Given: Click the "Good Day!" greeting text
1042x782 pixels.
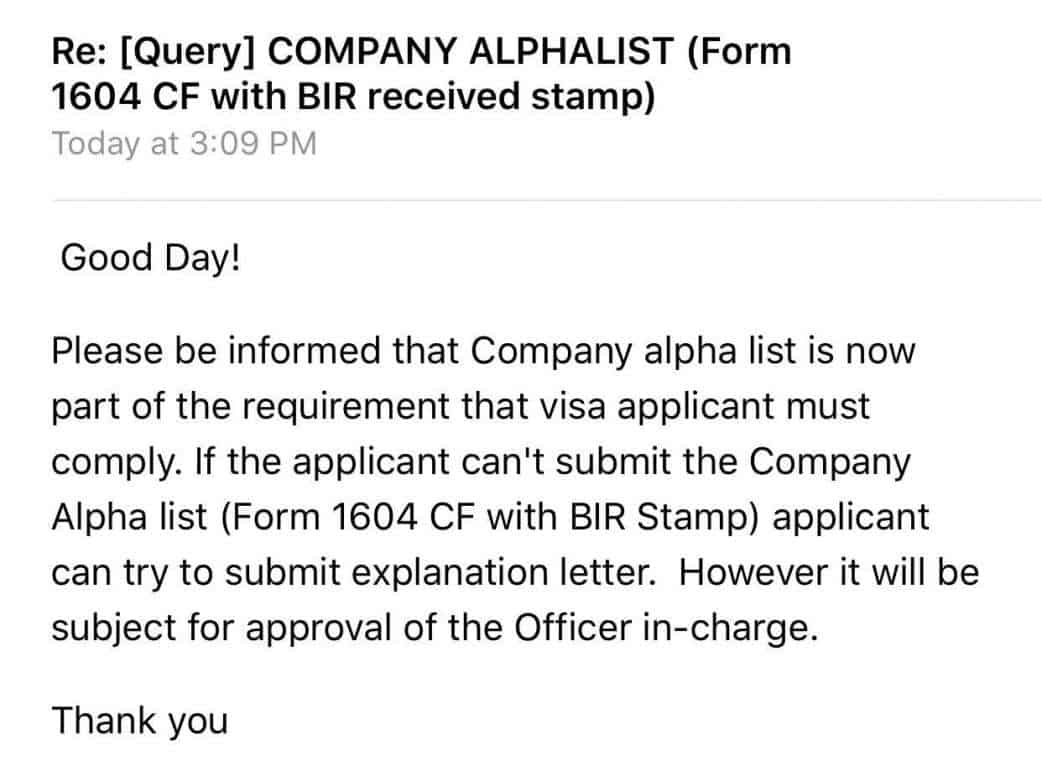Looking at the screenshot, I should click(150, 257).
